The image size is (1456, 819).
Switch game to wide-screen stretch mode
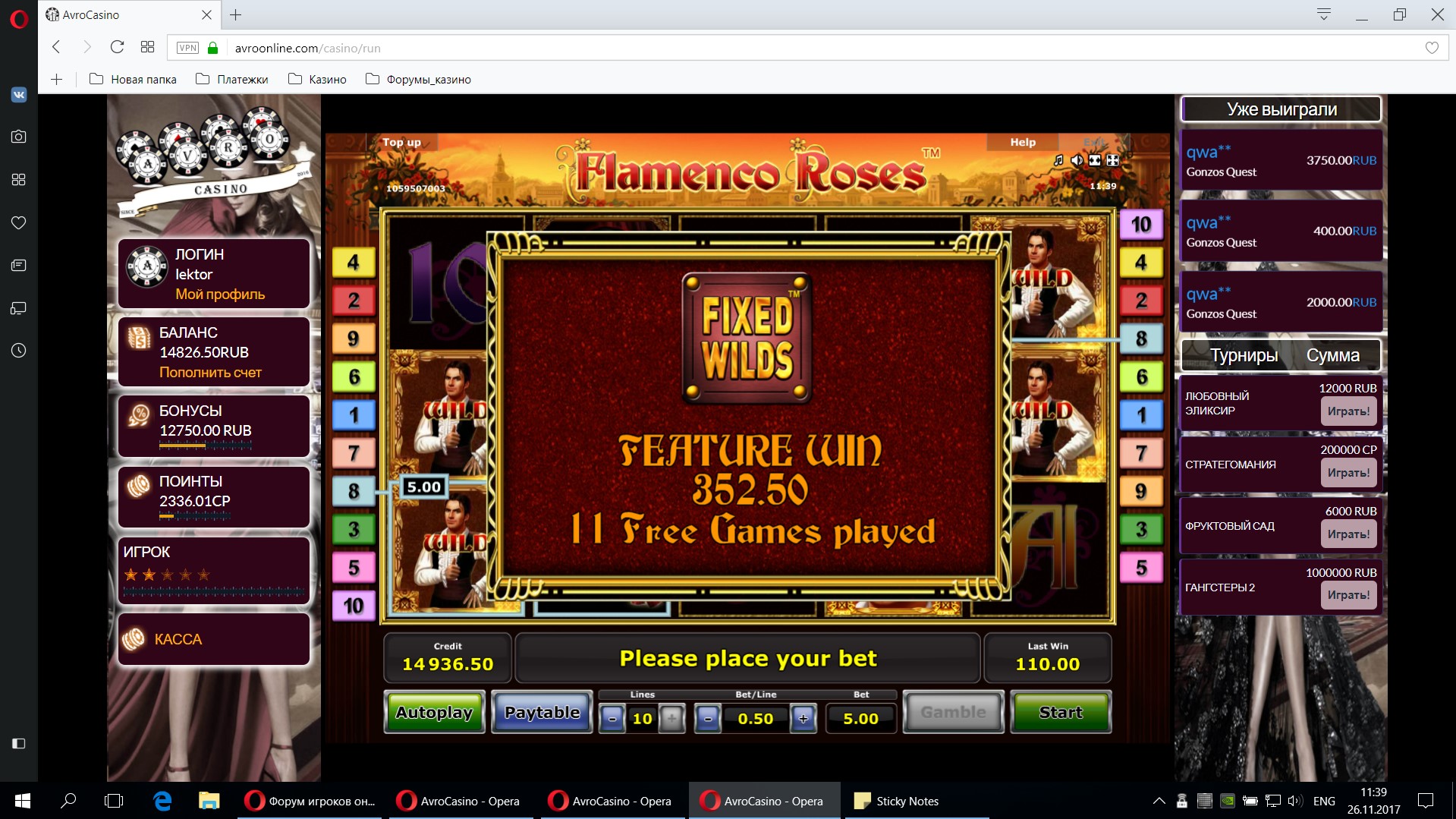(x=1095, y=160)
